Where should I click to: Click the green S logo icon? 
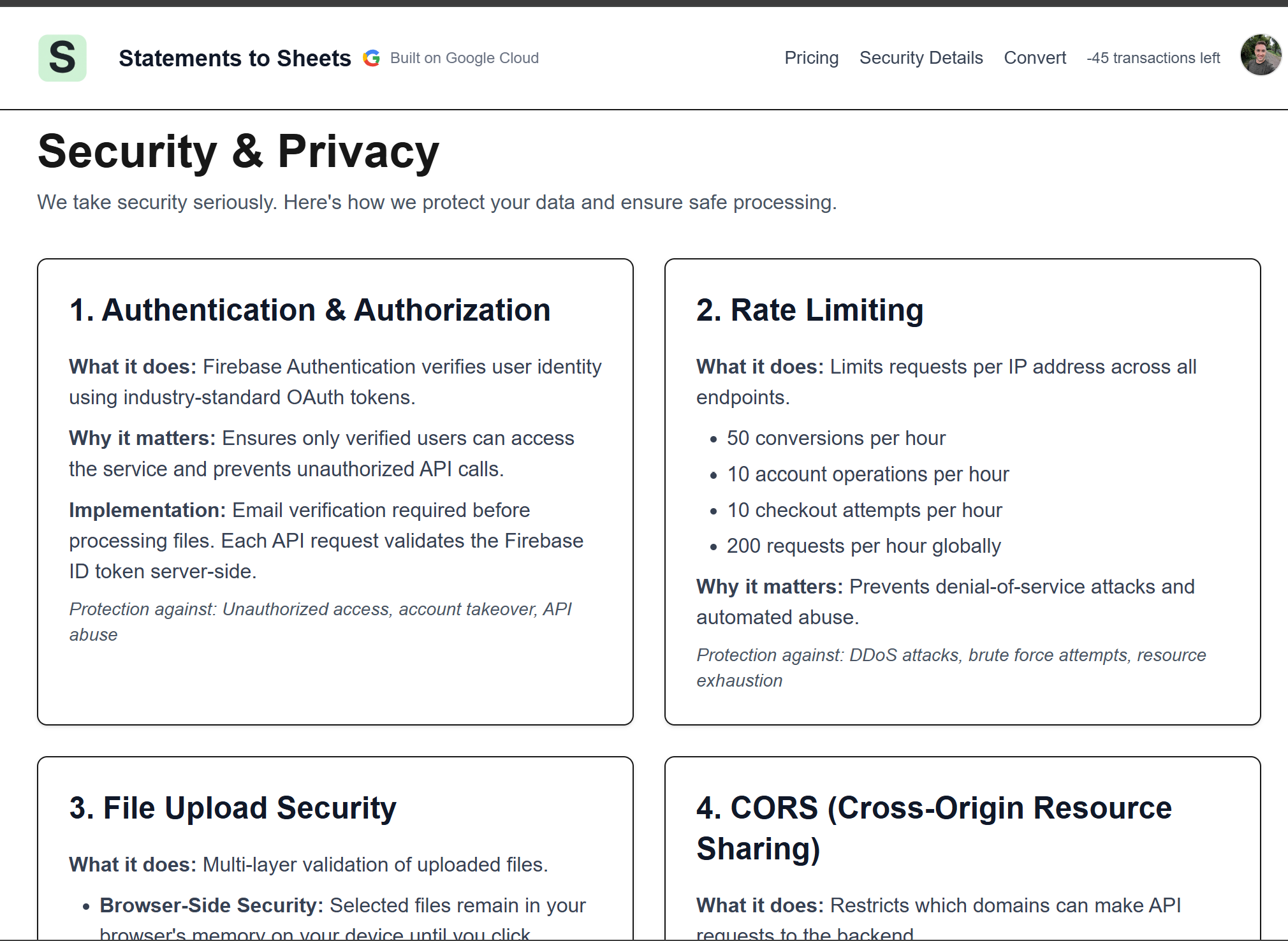(62, 58)
